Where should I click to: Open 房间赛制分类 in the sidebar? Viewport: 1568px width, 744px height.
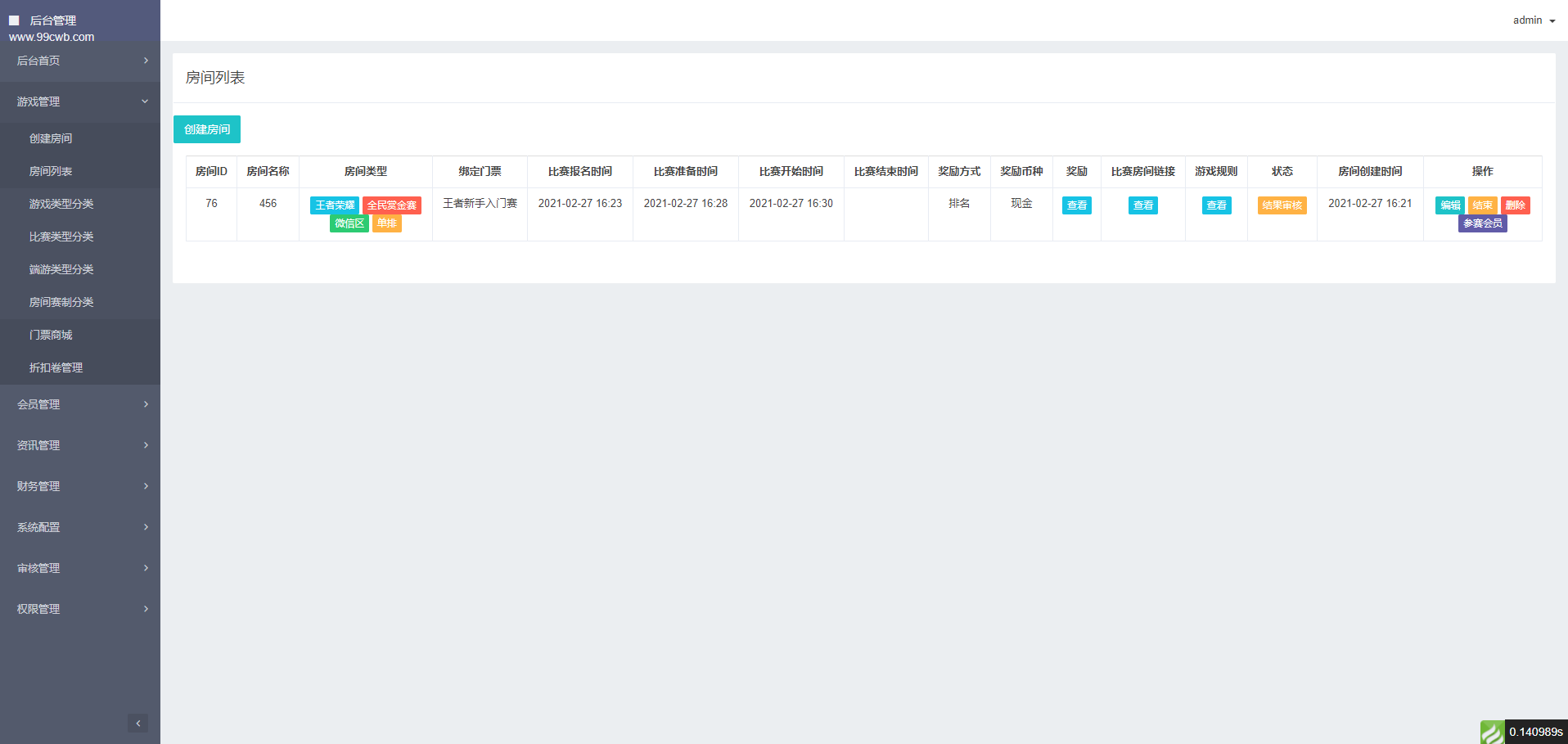(80, 302)
